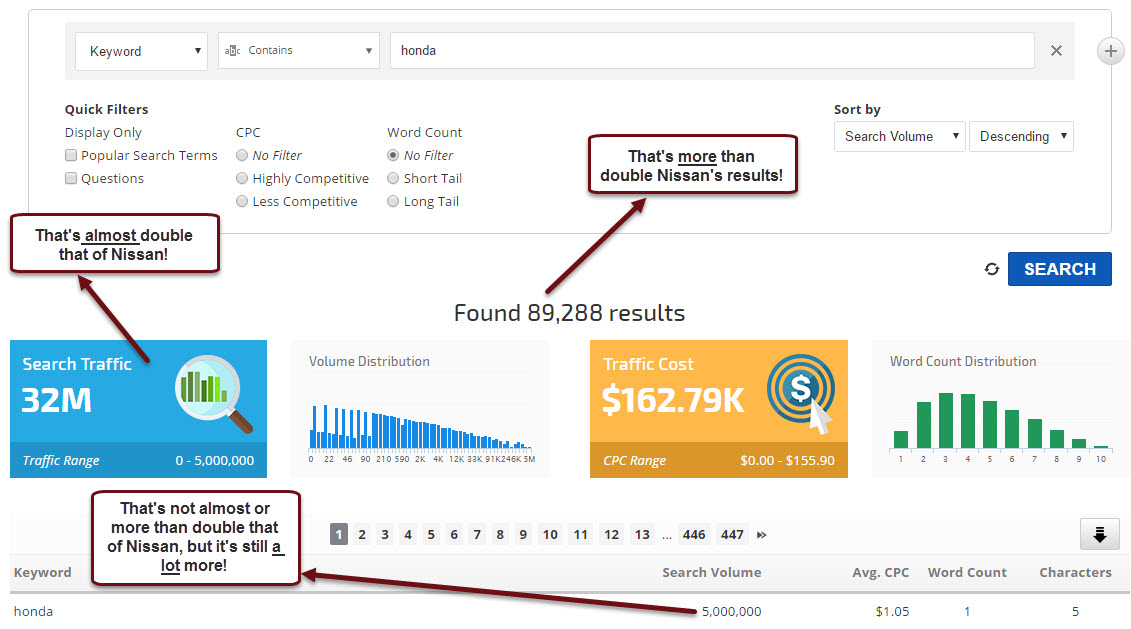Go to results page 446

(x=694, y=535)
